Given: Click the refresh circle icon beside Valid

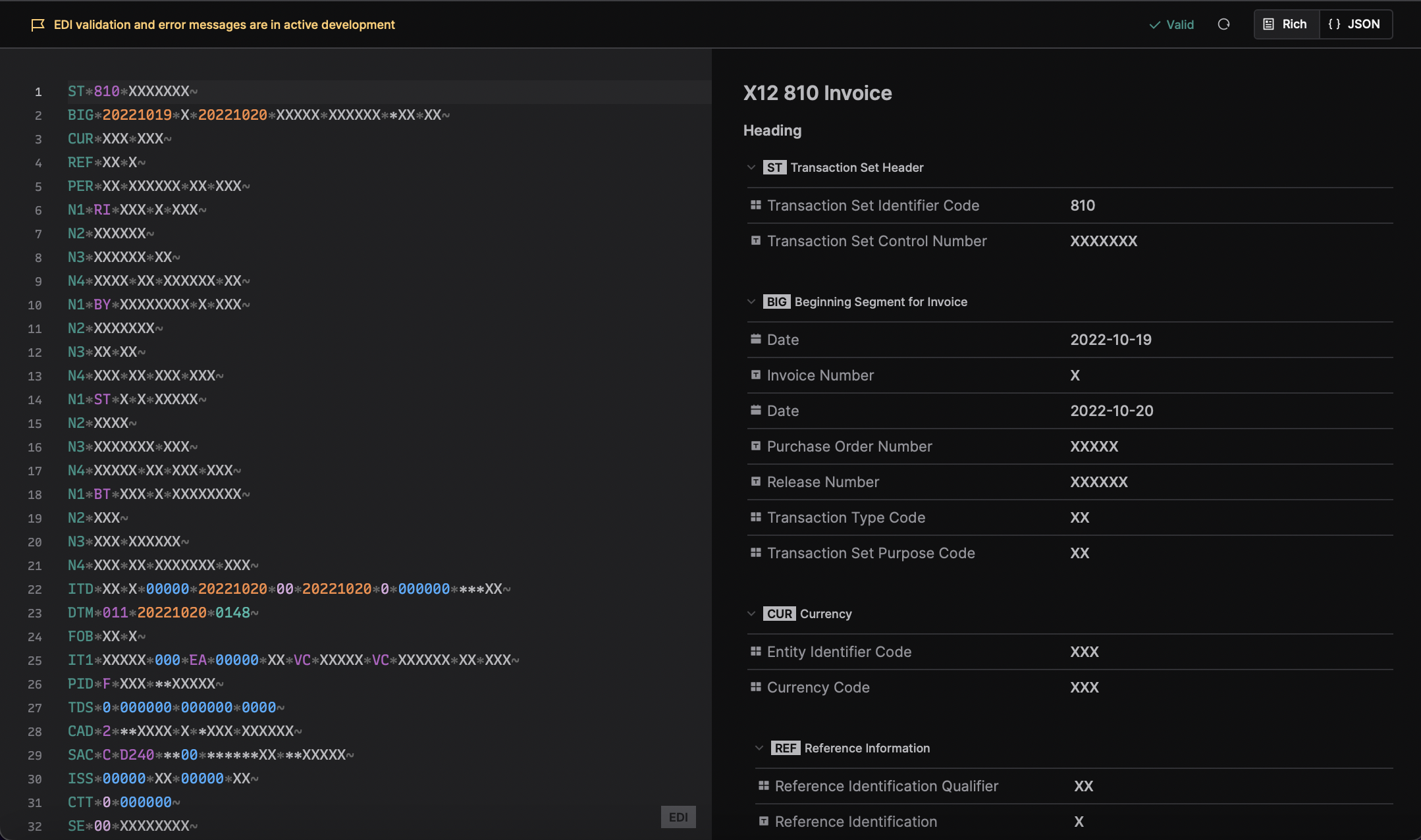Looking at the screenshot, I should (1223, 24).
